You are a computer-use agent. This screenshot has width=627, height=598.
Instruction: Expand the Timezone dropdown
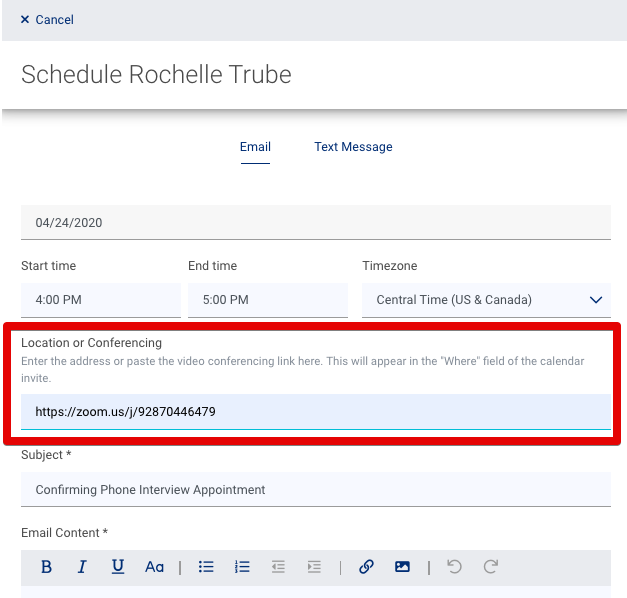click(486, 300)
